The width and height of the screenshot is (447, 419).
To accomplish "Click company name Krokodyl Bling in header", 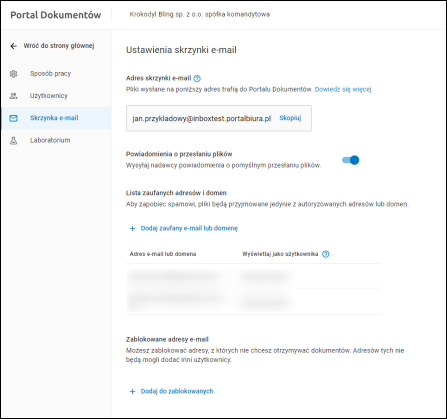I will click(x=200, y=14).
